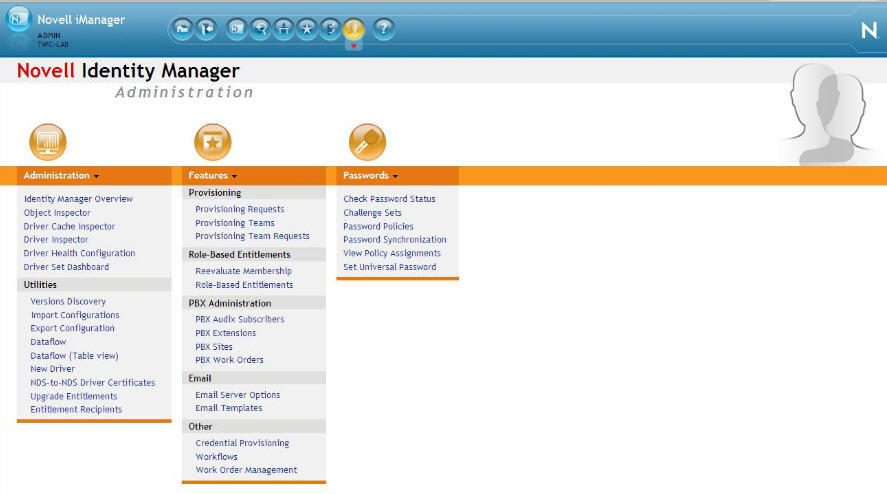Image resolution: width=887 pixels, height=494 pixels.
Task: Open Check Password Status
Action: (389, 199)
